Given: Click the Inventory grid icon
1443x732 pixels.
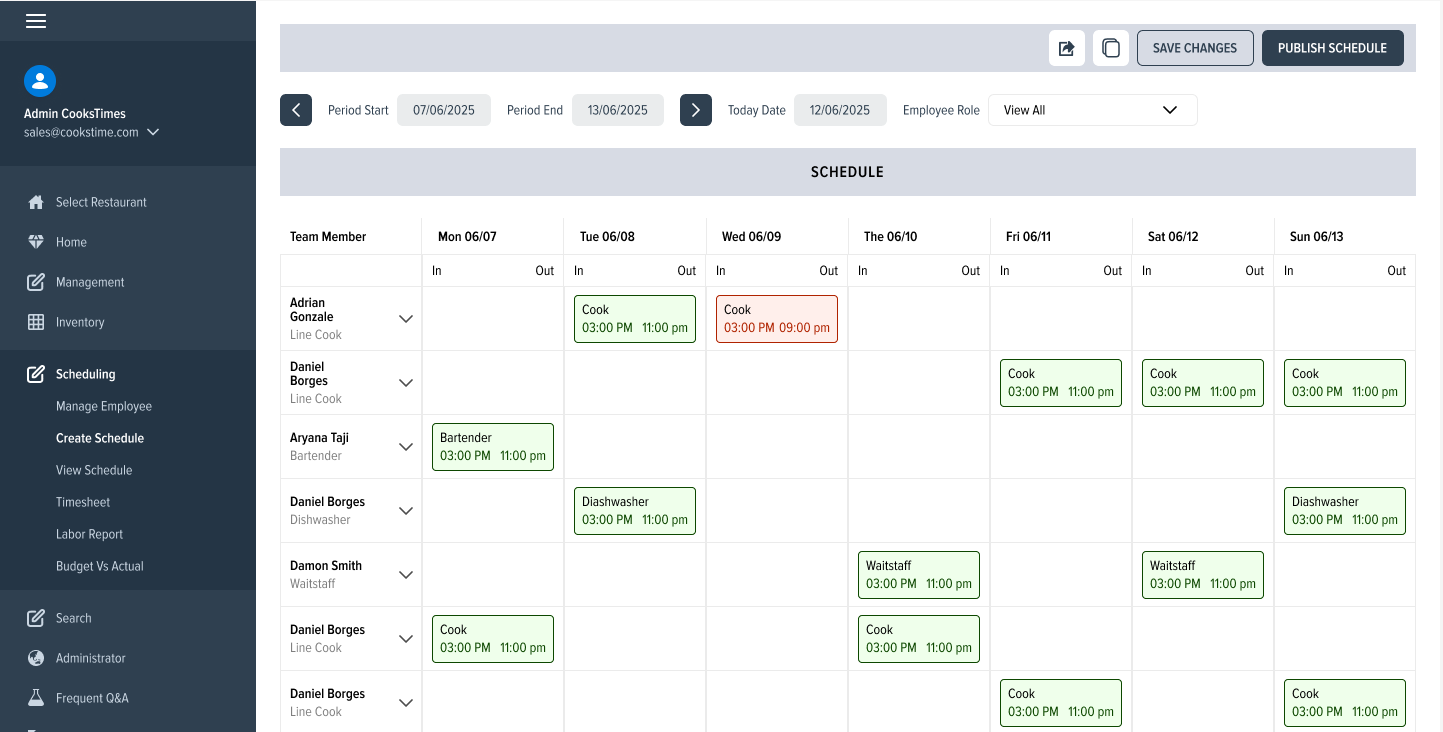Looking at the screenshot, I should point(36,322).
